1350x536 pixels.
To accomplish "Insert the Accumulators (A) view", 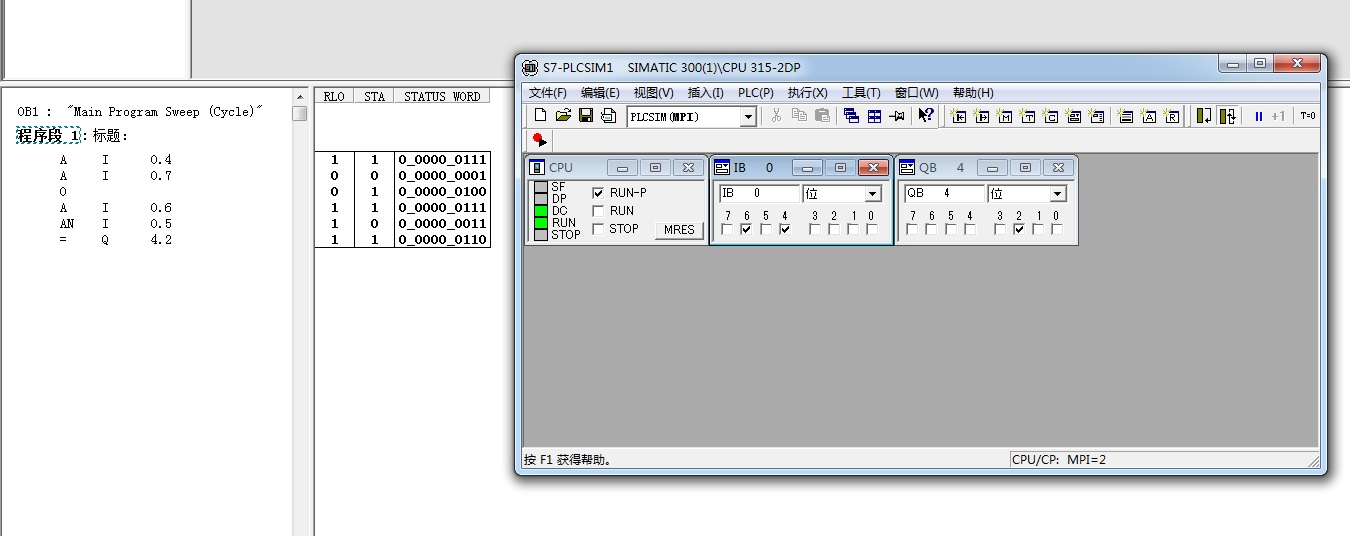I will click(x=1148, y=116).
